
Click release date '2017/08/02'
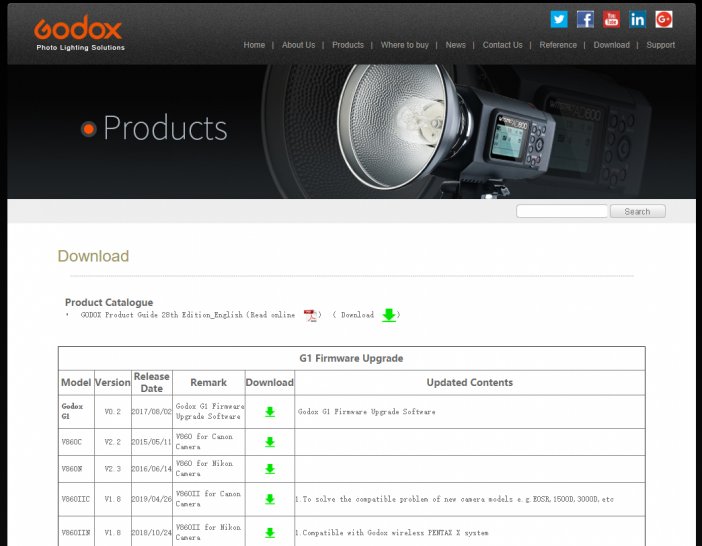[151, 411]
